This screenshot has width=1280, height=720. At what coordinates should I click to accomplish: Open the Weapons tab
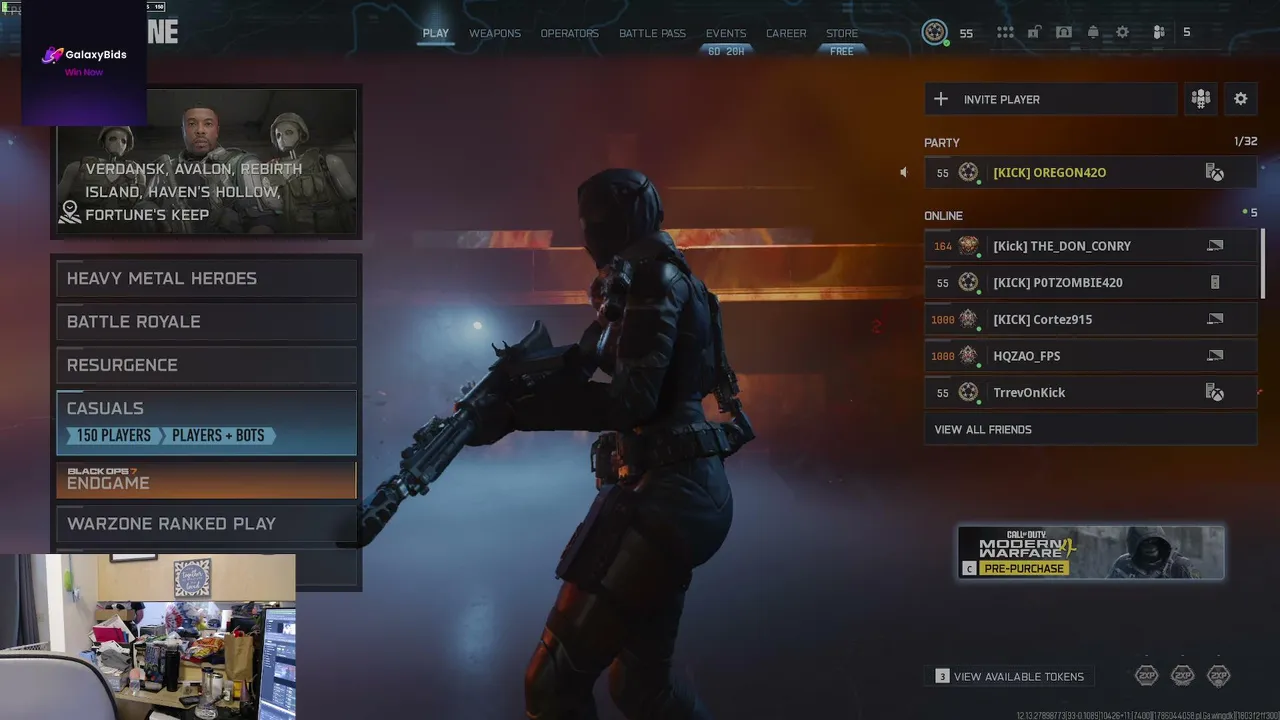click(495, 33)
